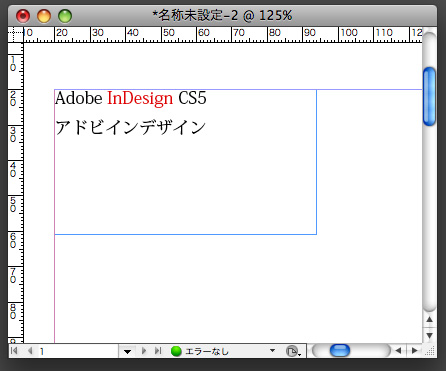
Task: Click the アドビインデザイン text line
Action: pos(131,128)
